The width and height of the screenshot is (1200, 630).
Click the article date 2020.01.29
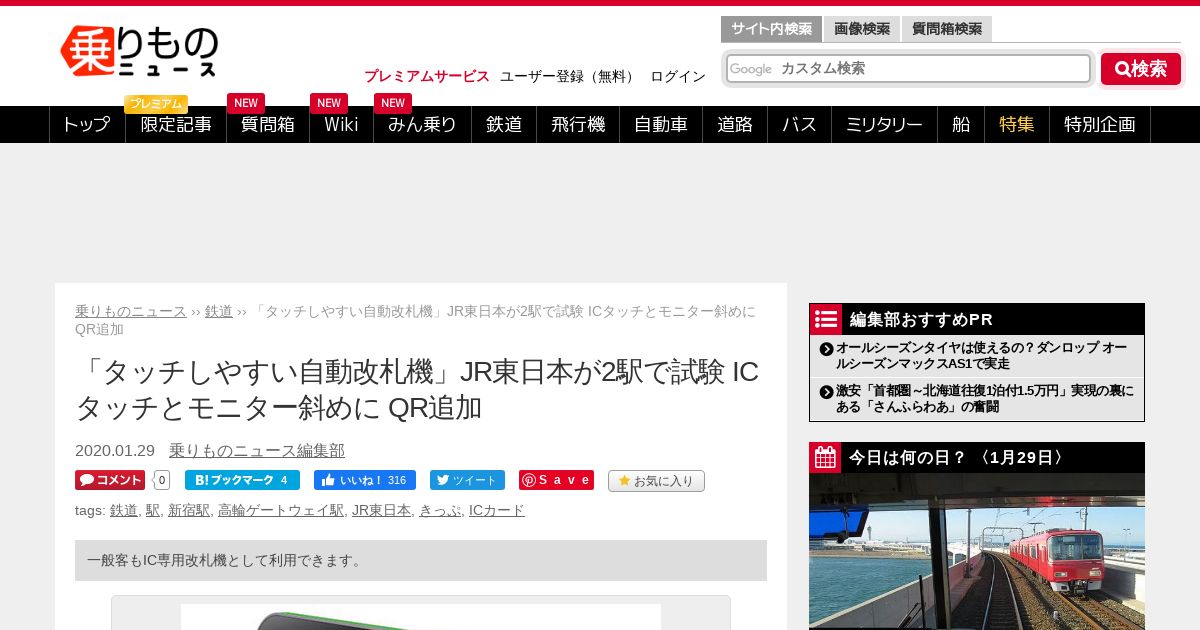tap(115, 451)
